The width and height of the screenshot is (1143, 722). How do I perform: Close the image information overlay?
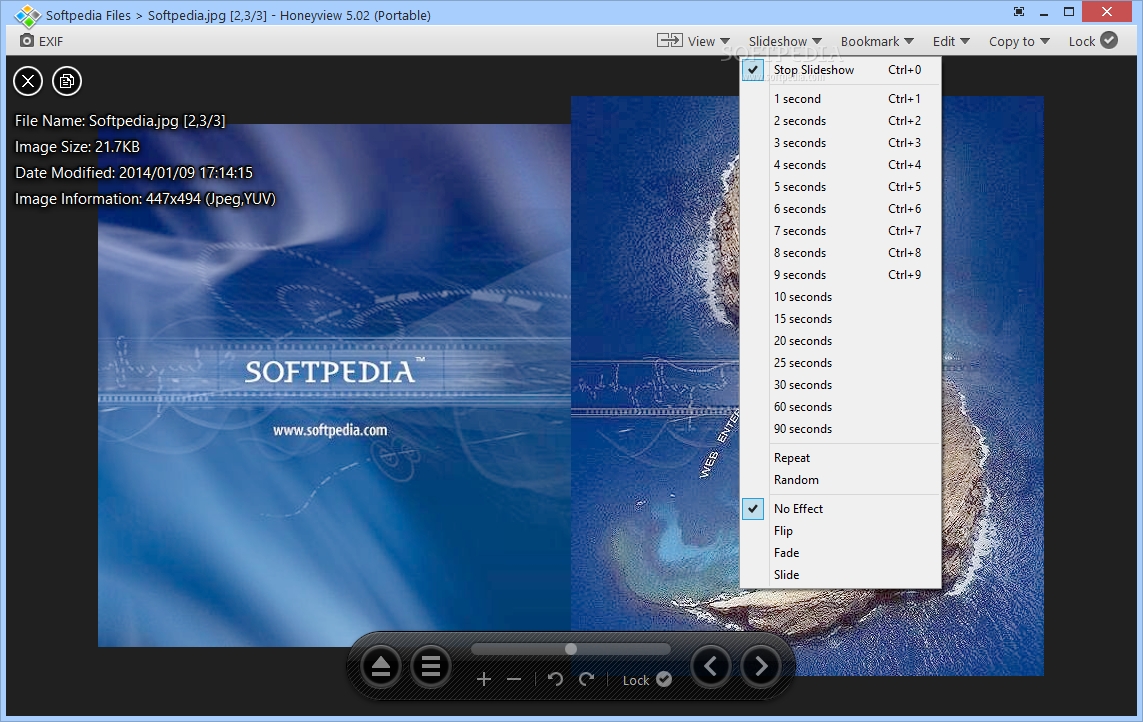click(x=28, y=81)
